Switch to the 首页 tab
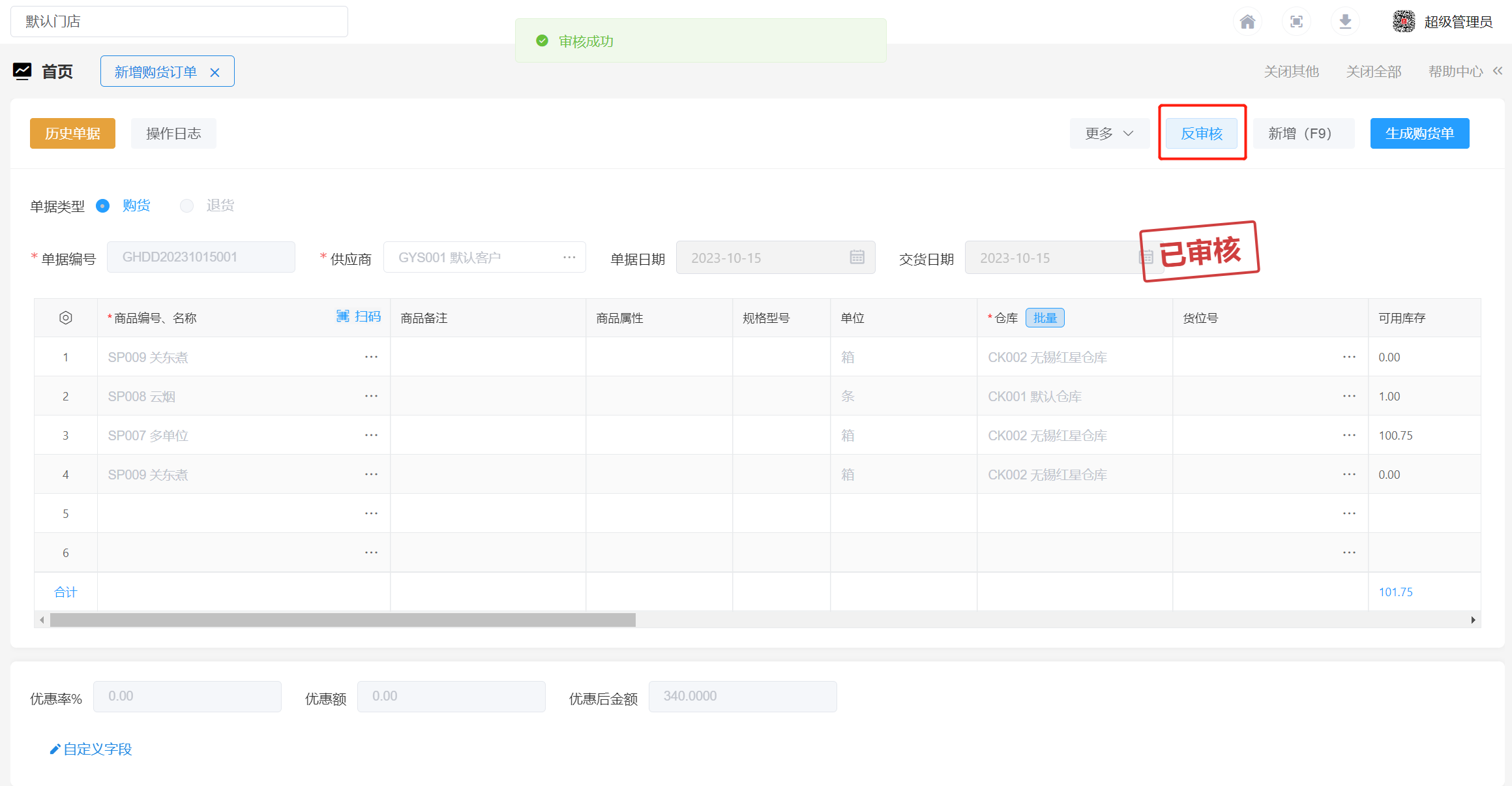The image size is (1512, 786). (x=57, y=71)
